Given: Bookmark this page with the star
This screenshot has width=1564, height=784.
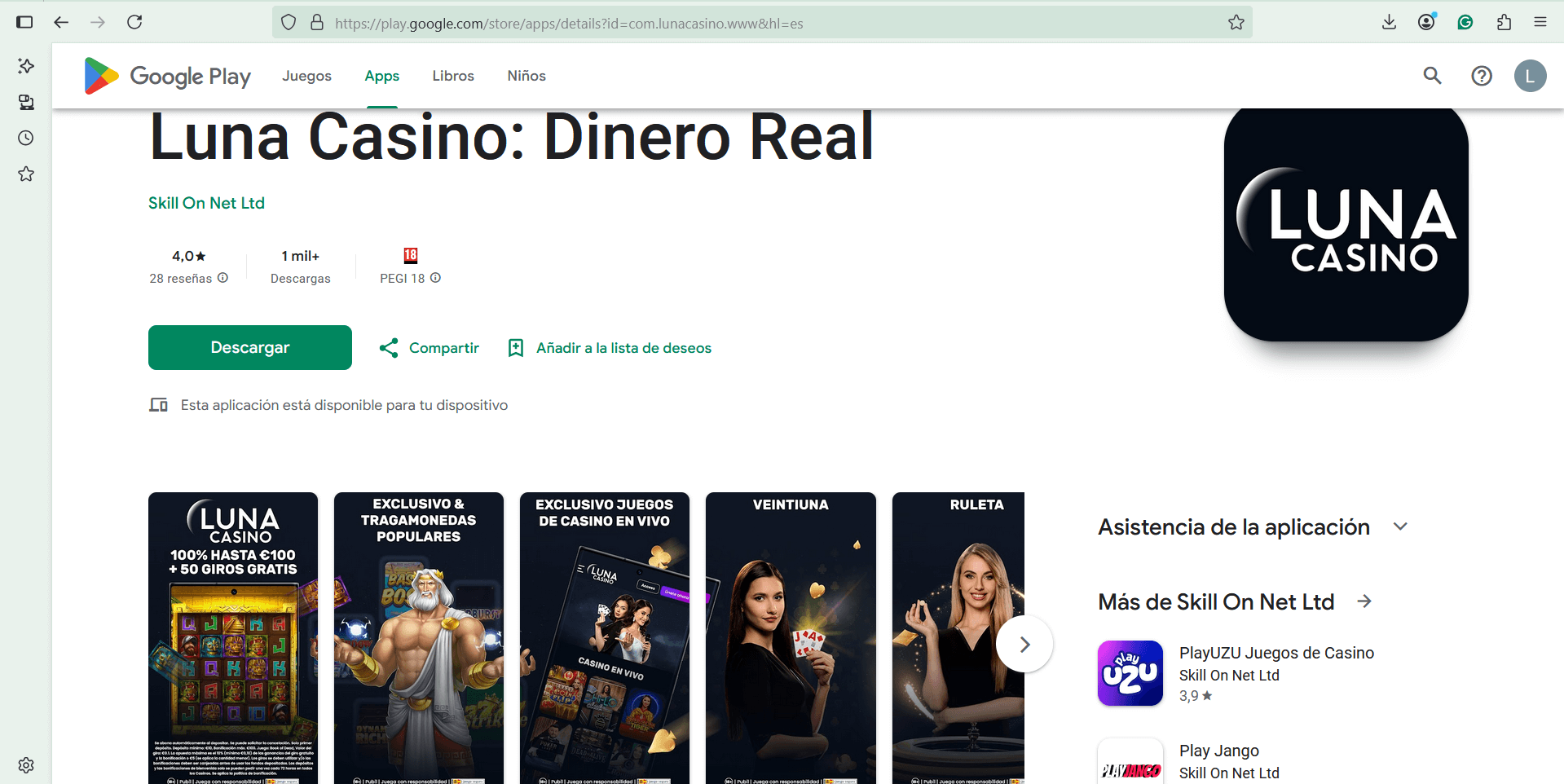Looking at the screenshot, I should [1236, 23].
